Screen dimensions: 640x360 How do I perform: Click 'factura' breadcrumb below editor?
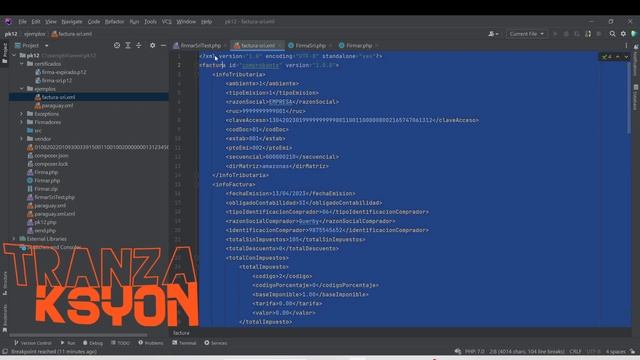click(181, 333)
